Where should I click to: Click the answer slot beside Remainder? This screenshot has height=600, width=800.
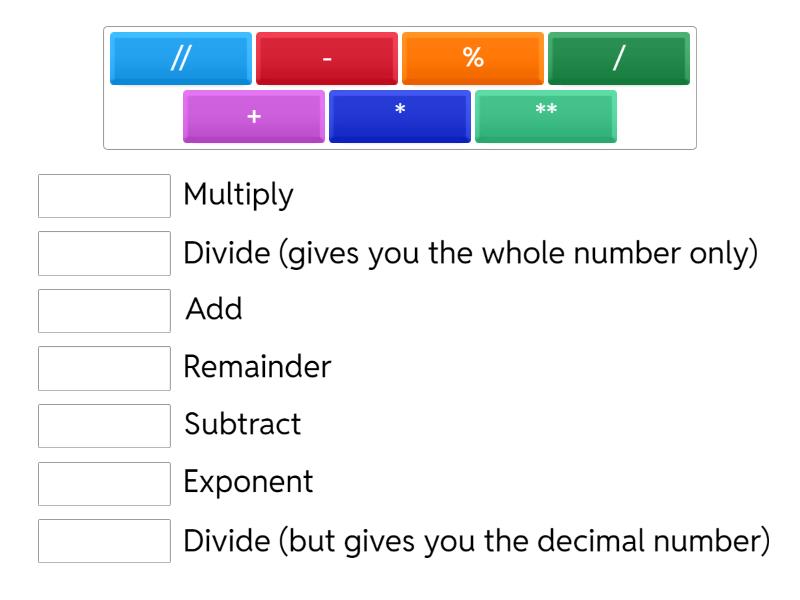(104, 368)
